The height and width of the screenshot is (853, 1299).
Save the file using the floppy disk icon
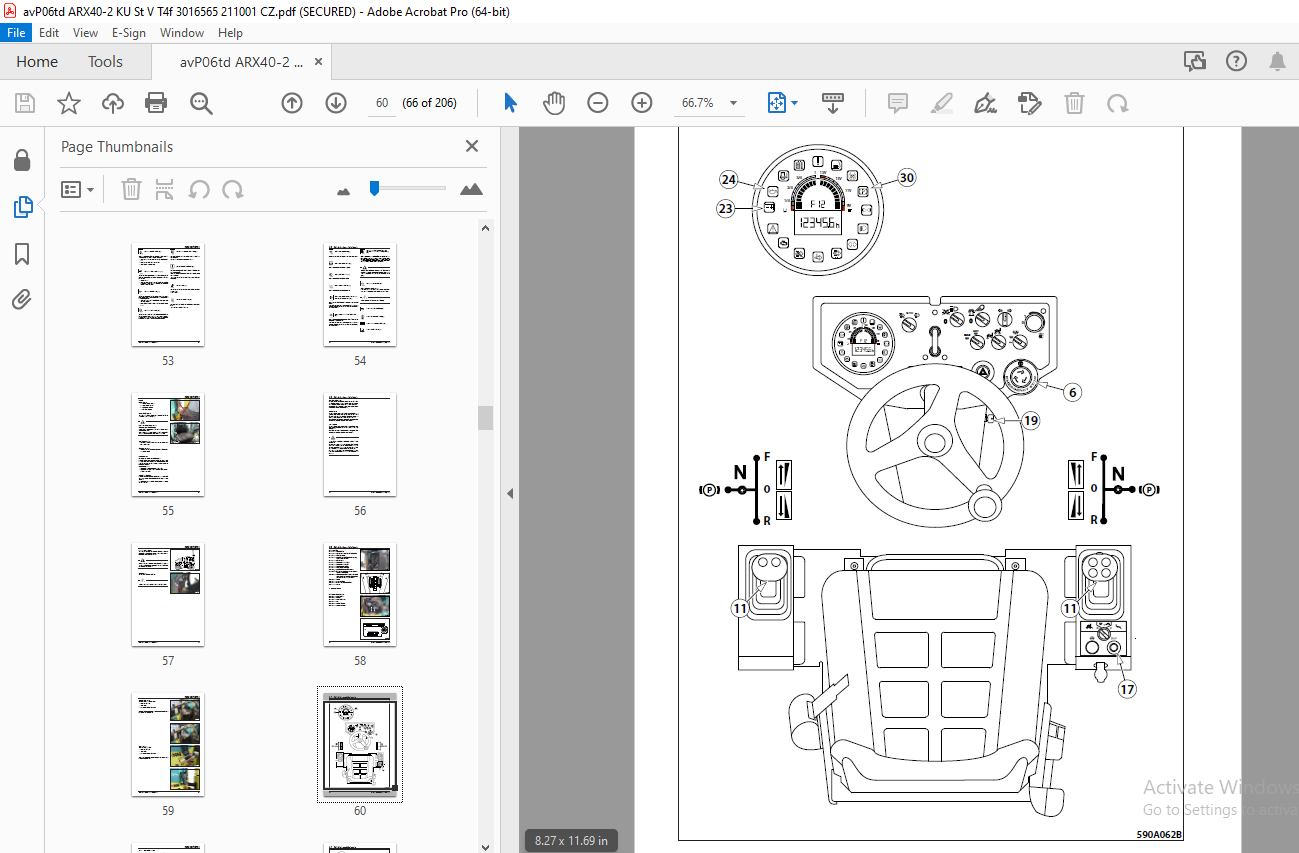(25, 103)
